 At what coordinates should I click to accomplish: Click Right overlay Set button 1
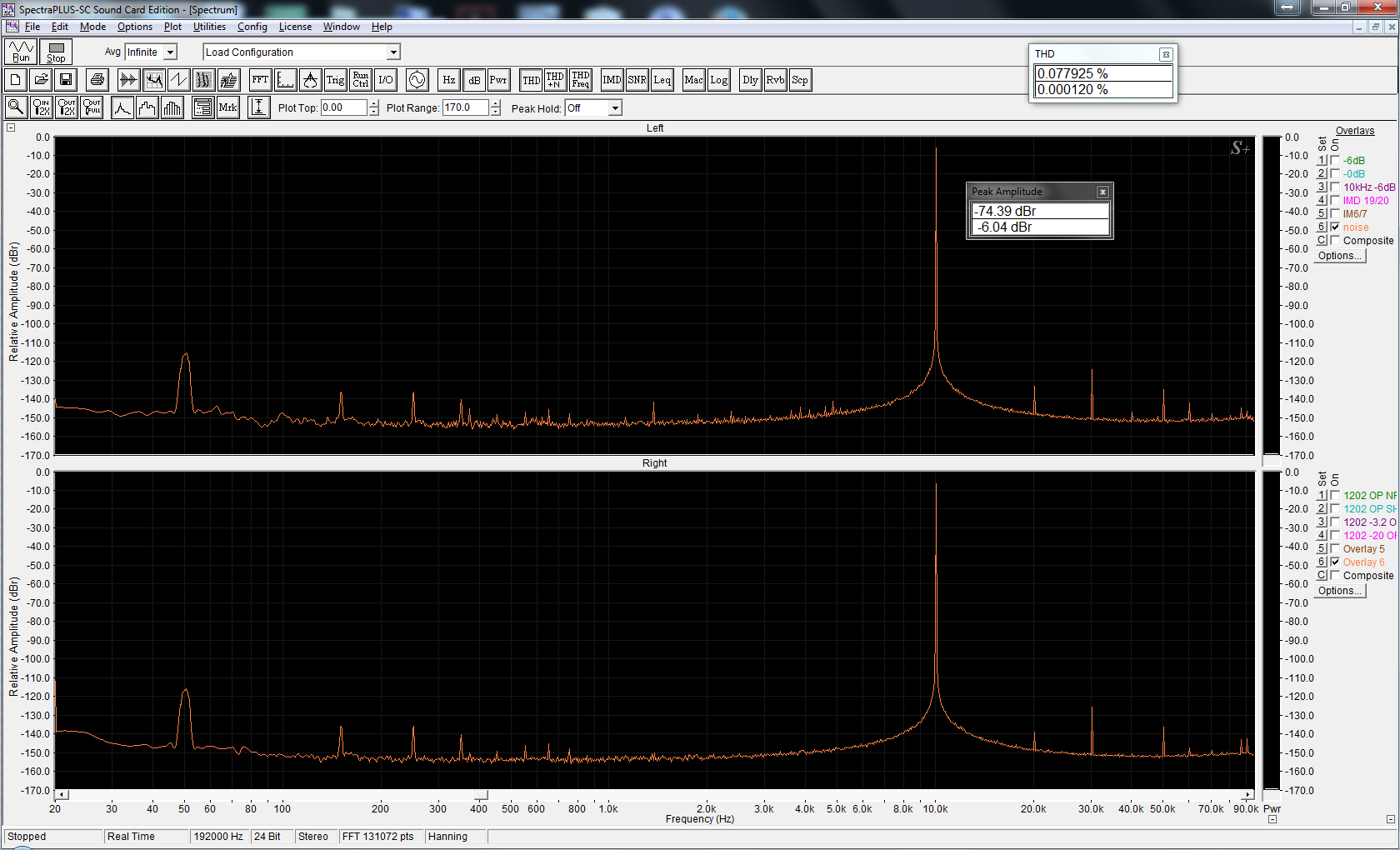pyautogui.click(x=1322, y=496)
